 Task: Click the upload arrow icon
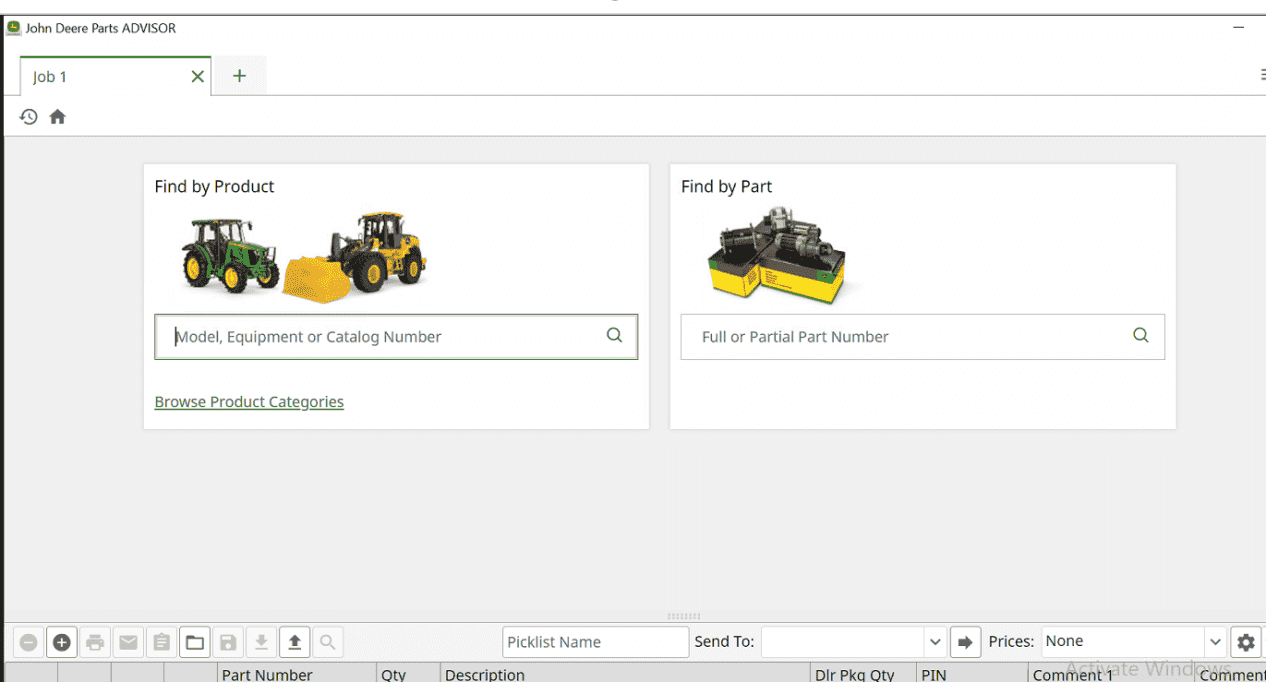pyautogui.click(x=295, y=642)
